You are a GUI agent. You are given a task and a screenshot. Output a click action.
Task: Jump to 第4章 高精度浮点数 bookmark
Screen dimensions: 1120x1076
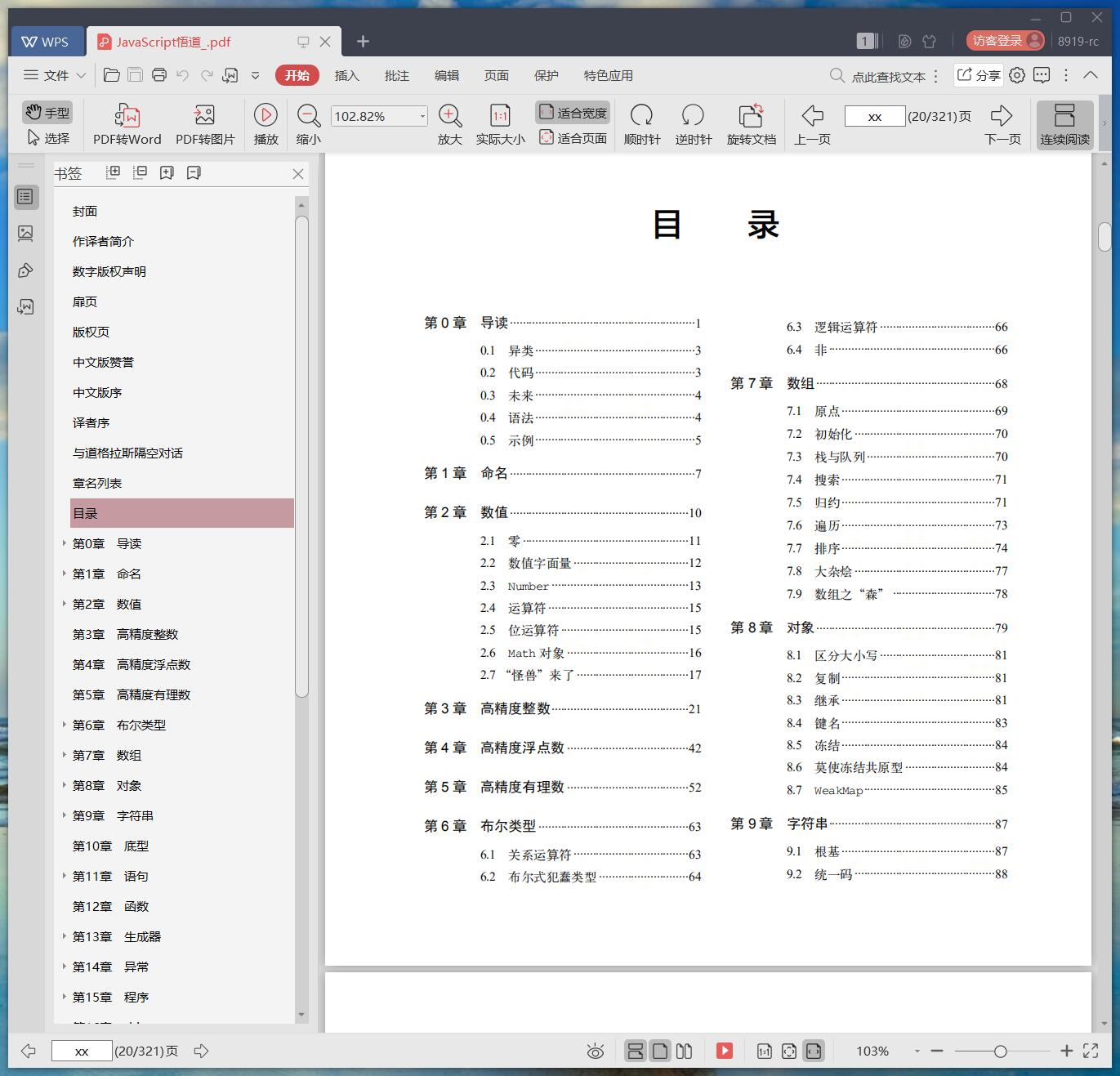pos(132,664)
